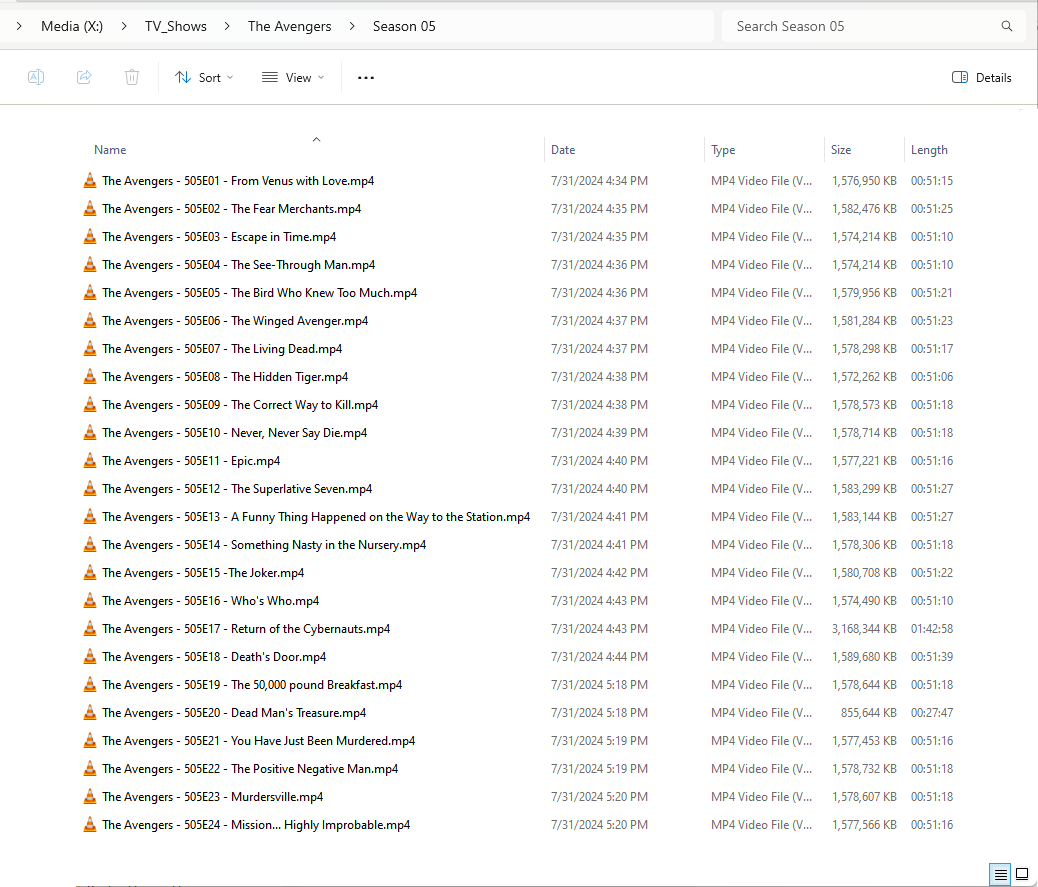Click the file icon beside Epic.mp4
Screen dimensions: 1038x887
[x=88, y=460]
